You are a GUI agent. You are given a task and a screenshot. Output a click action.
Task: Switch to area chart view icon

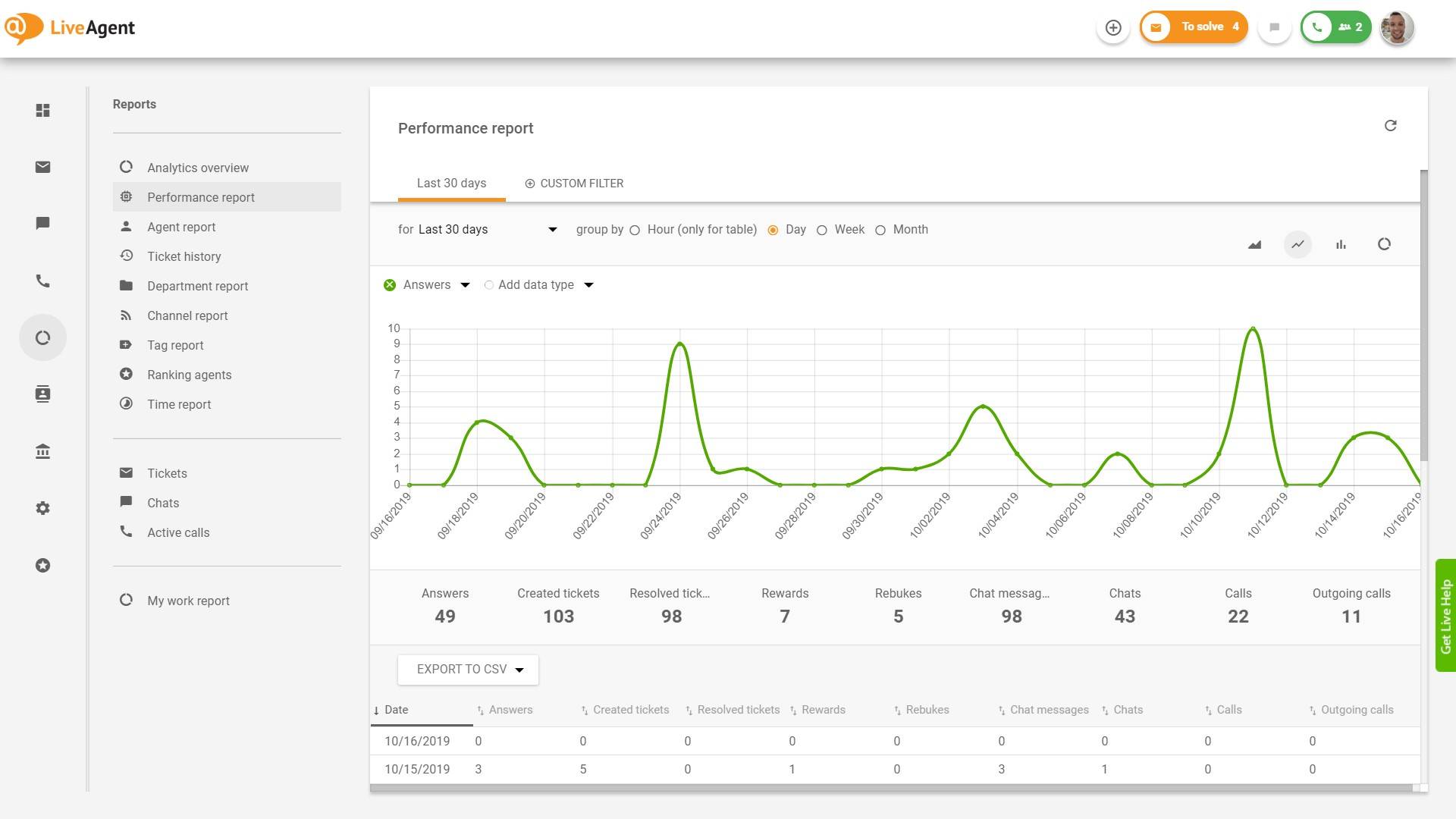click(1254, 244)
